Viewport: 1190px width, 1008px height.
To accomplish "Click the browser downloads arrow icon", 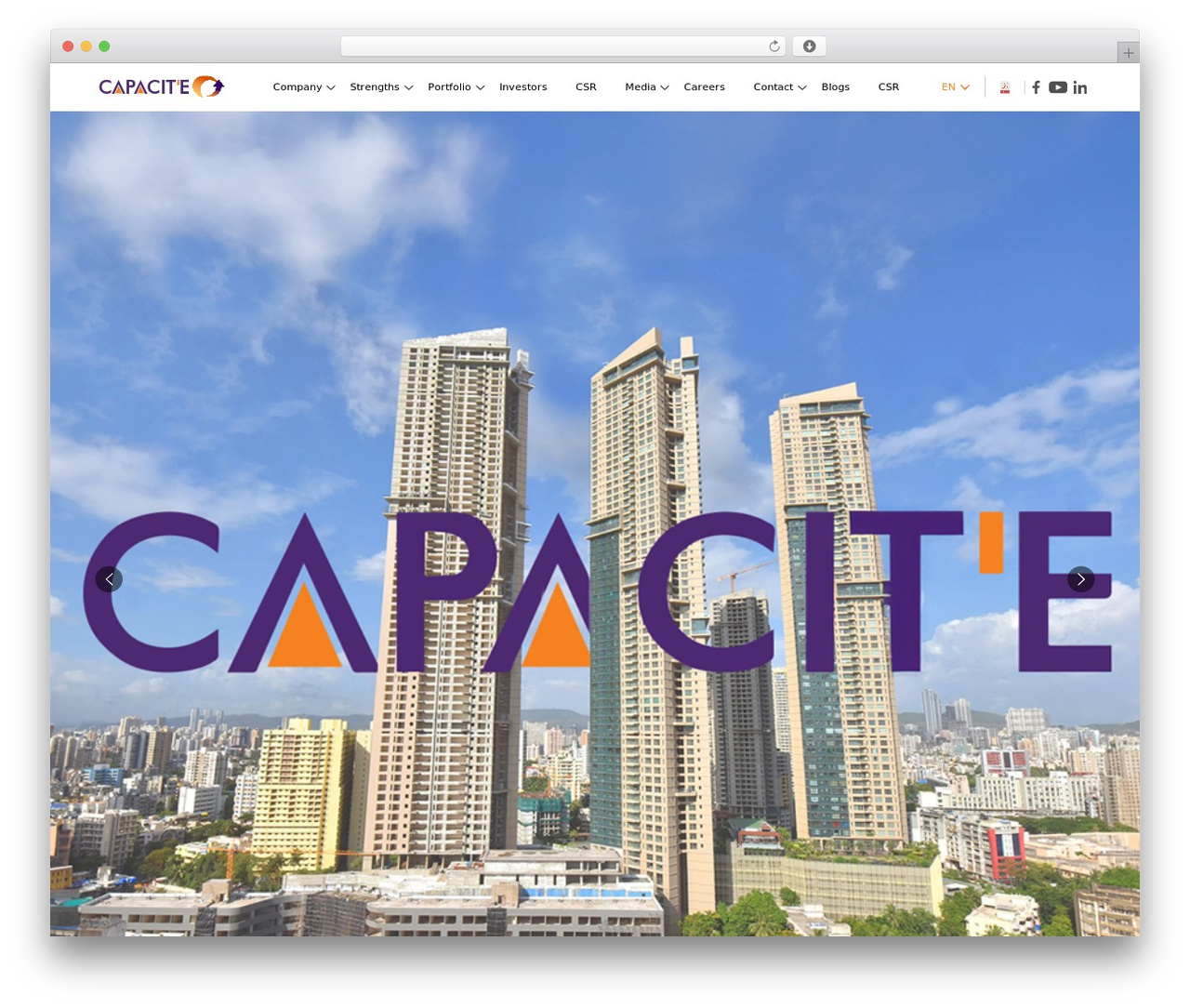I will [x=809, y=46].
